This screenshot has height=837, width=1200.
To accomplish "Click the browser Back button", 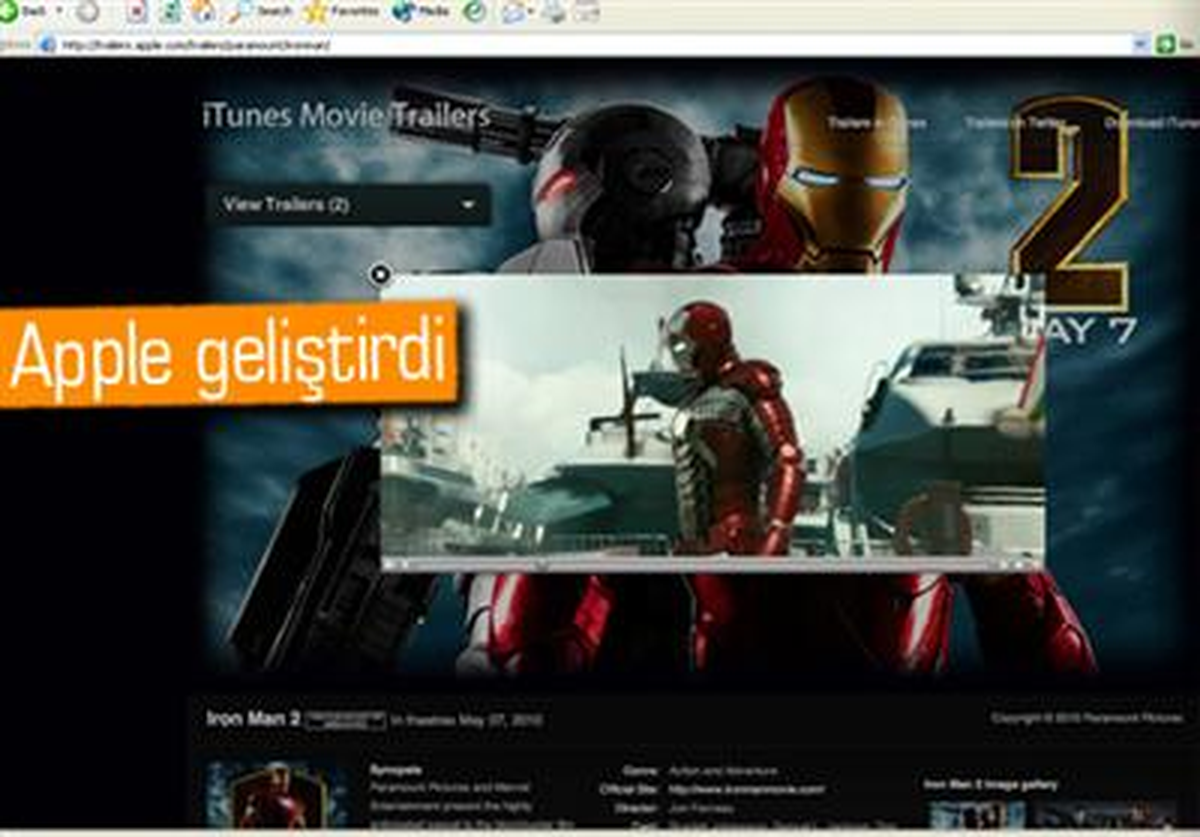I will (x=23, y=11).
